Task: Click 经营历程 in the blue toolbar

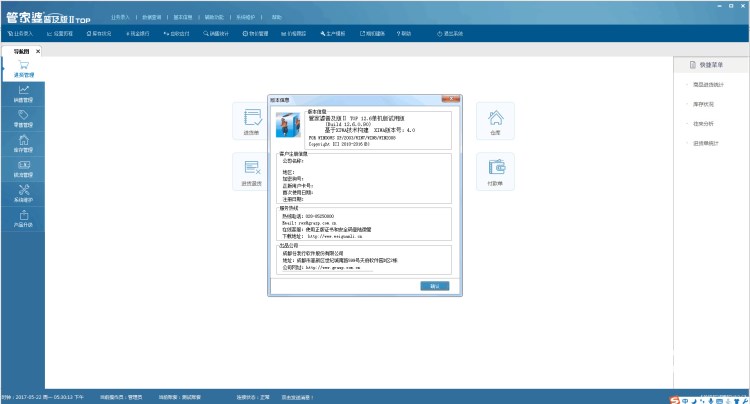Action: click(60, 33)
